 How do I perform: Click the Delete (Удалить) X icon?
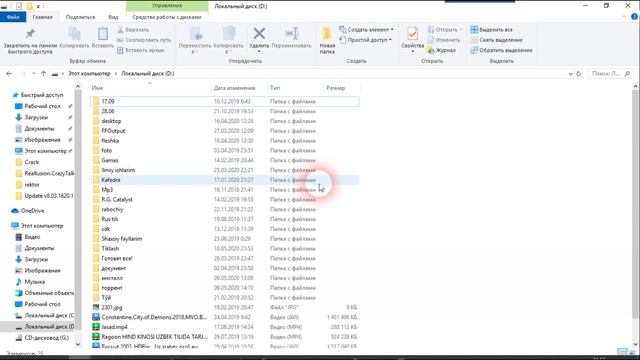tap(259, 33)
